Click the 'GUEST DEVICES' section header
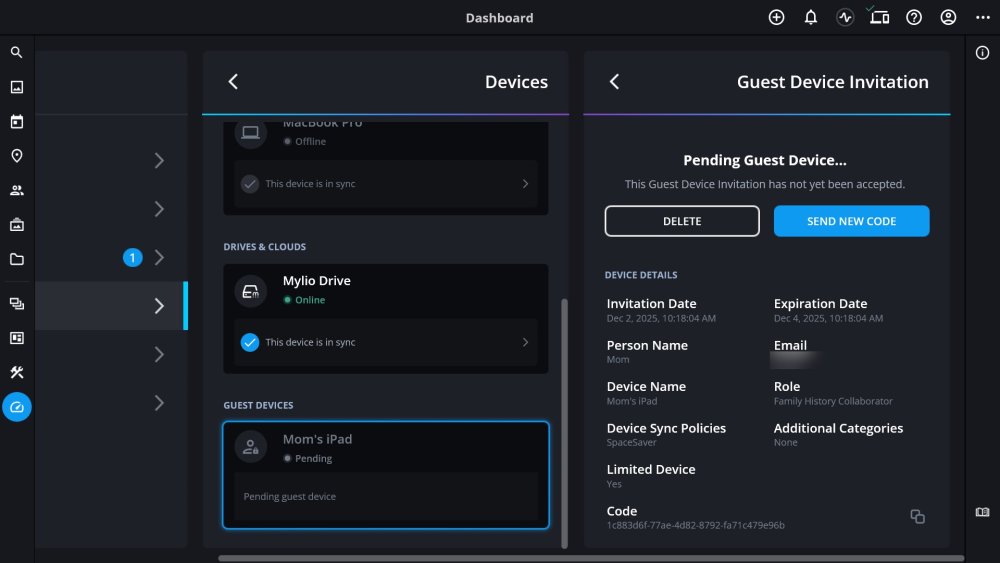Screen dimensions: 1000x563 (x=258, y=405)
